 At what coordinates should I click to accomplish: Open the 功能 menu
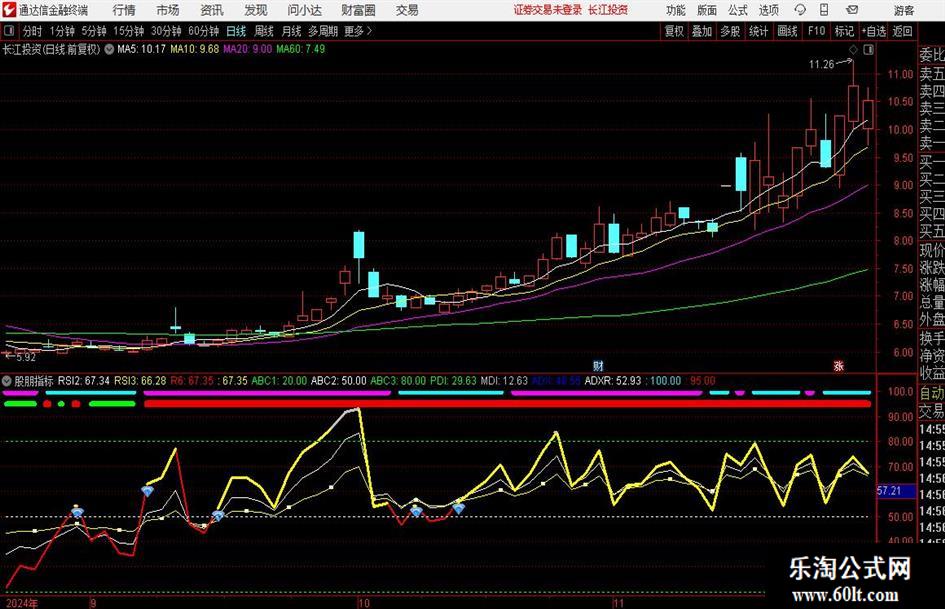676,10
